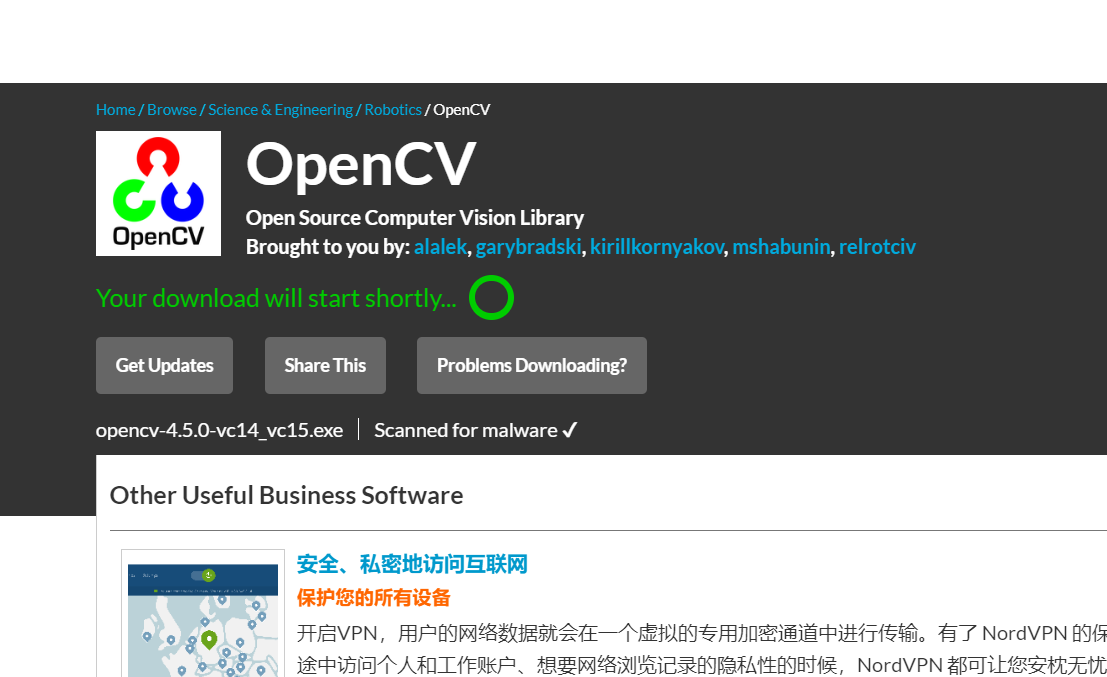Open contributor mshabunin's profile

[781, 246]
